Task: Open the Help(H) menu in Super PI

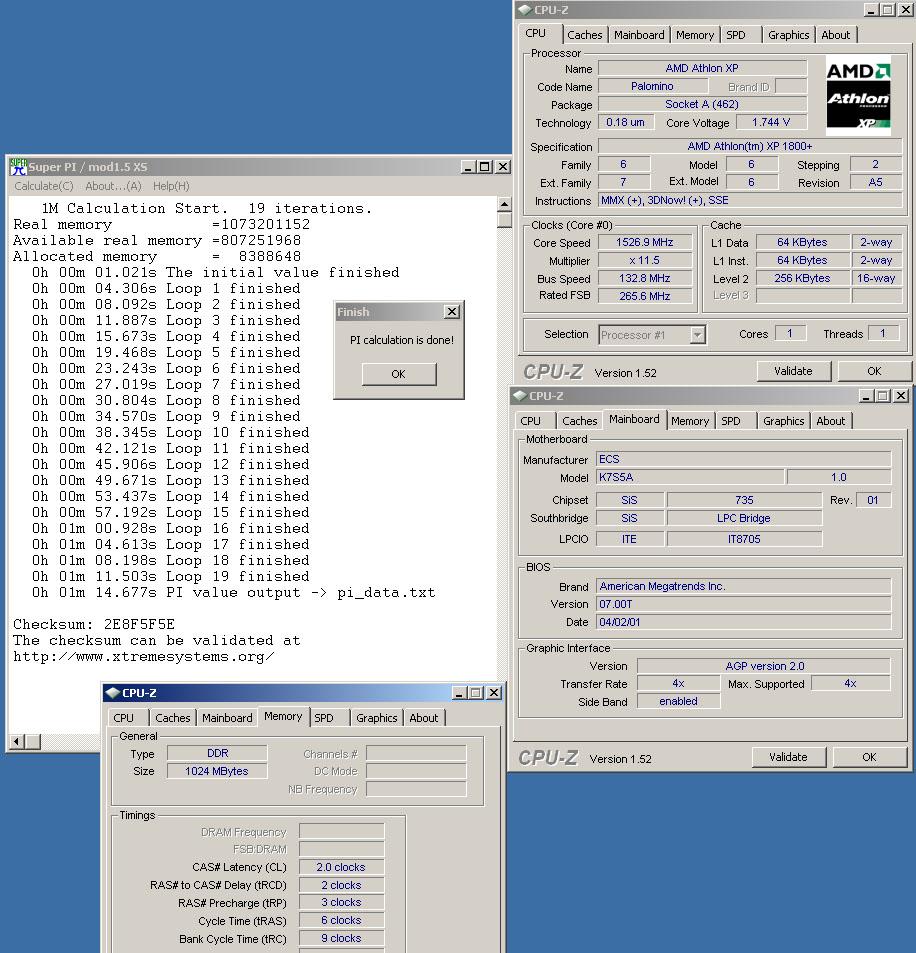Action: point(171,186)
